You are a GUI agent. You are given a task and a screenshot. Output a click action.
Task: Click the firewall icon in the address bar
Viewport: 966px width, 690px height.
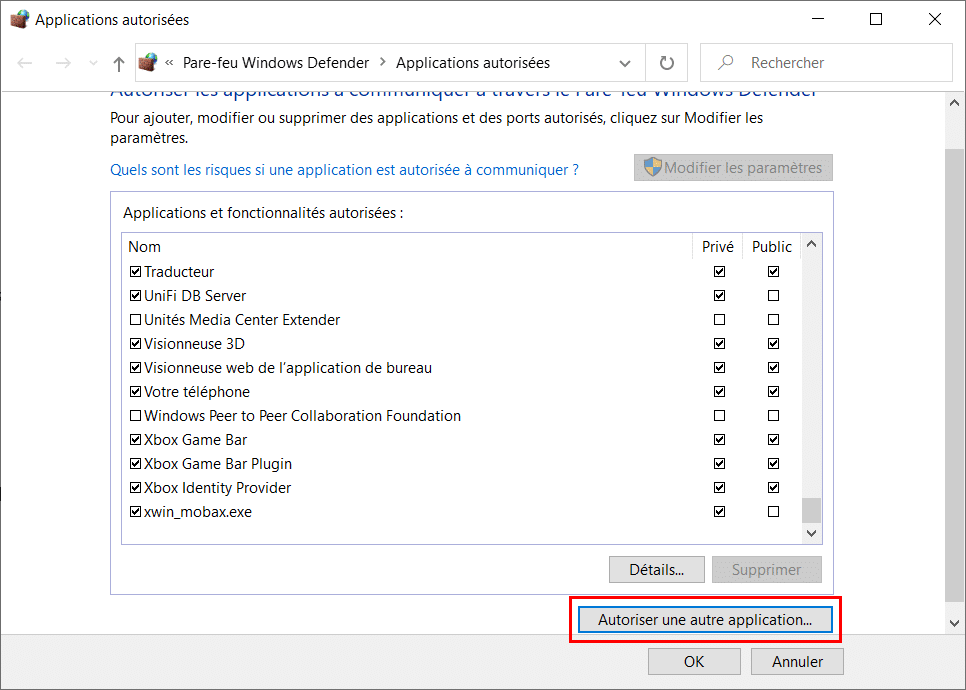pos(148,62)
